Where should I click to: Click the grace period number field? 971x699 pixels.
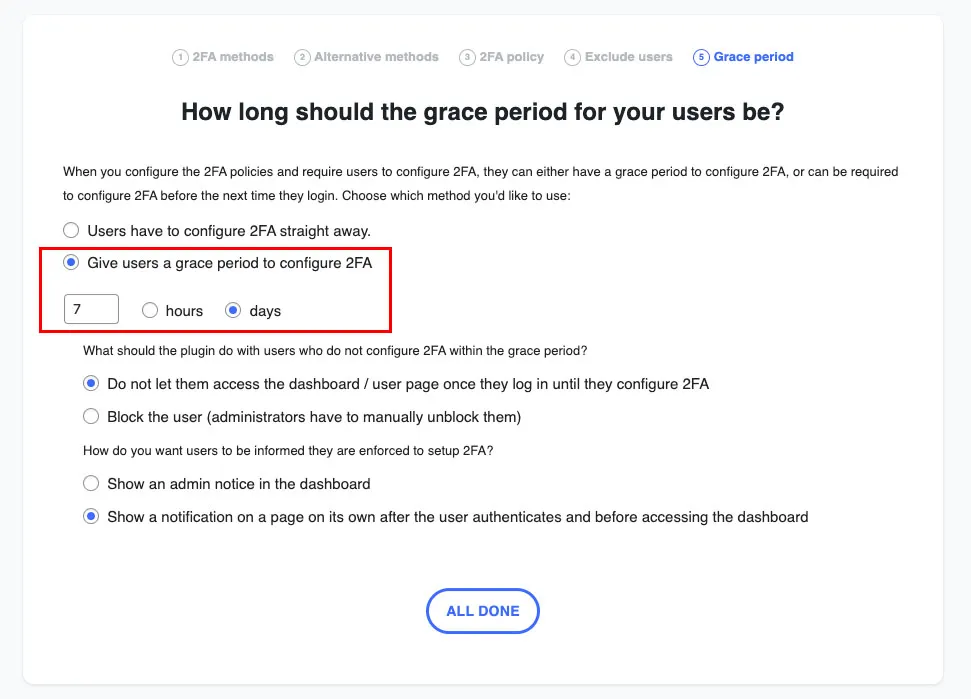[x=91, y=309]
